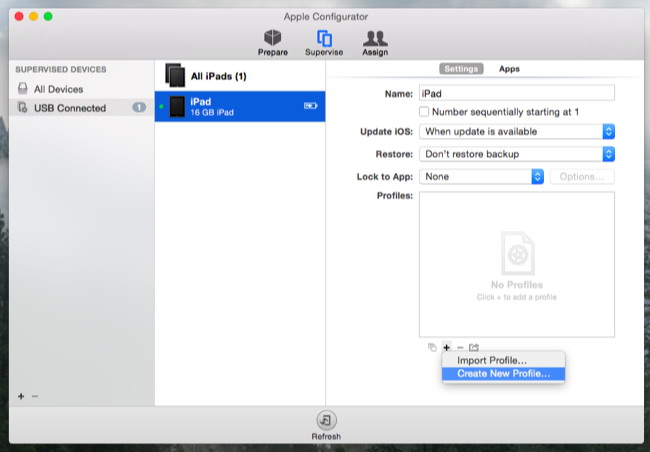Select USB Connected in sidebar
Screen dimensions: 650x452
coord(81,108)
